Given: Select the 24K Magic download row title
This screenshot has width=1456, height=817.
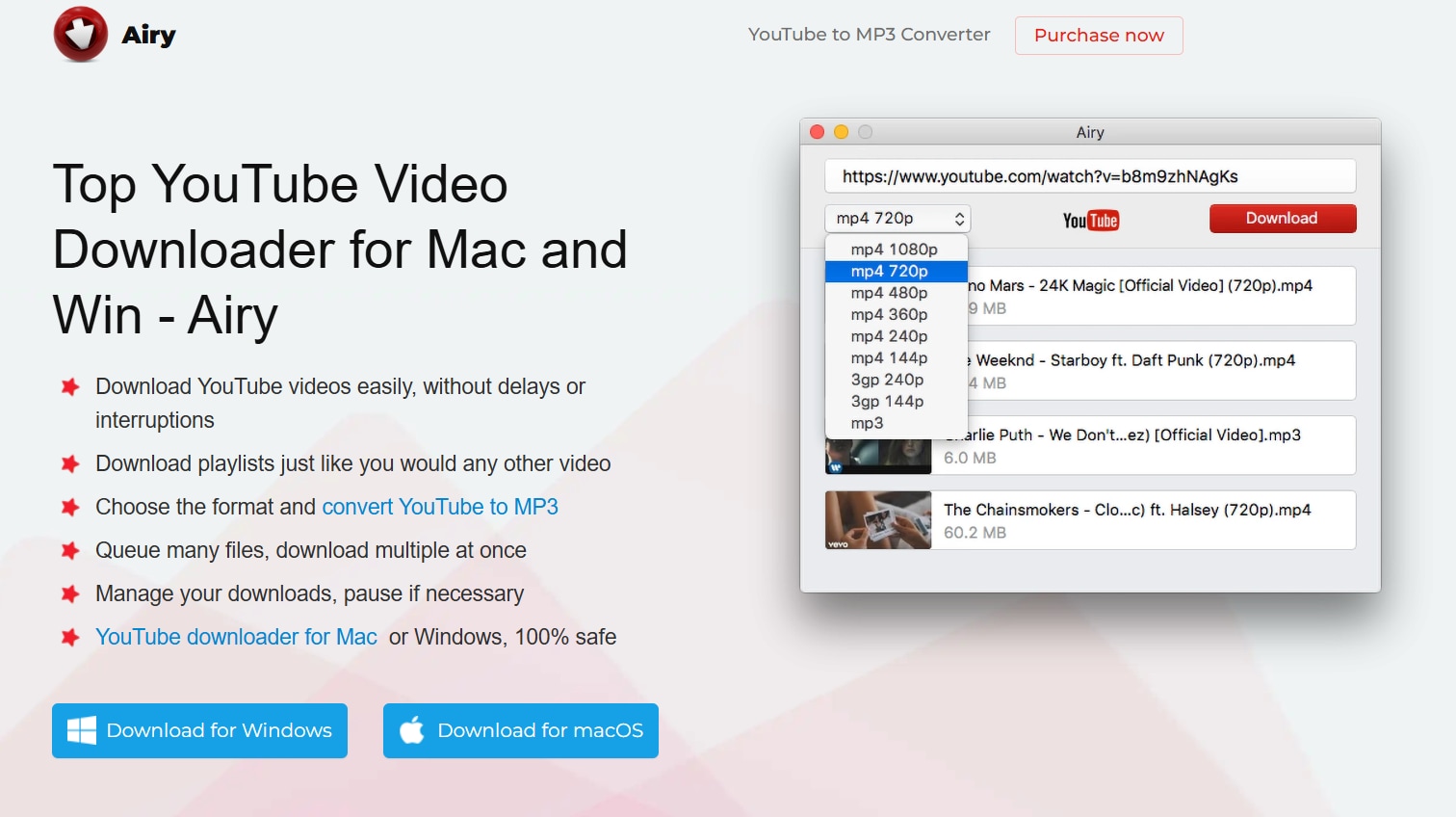Looking at the screenshot, I should click(1141, 286).
